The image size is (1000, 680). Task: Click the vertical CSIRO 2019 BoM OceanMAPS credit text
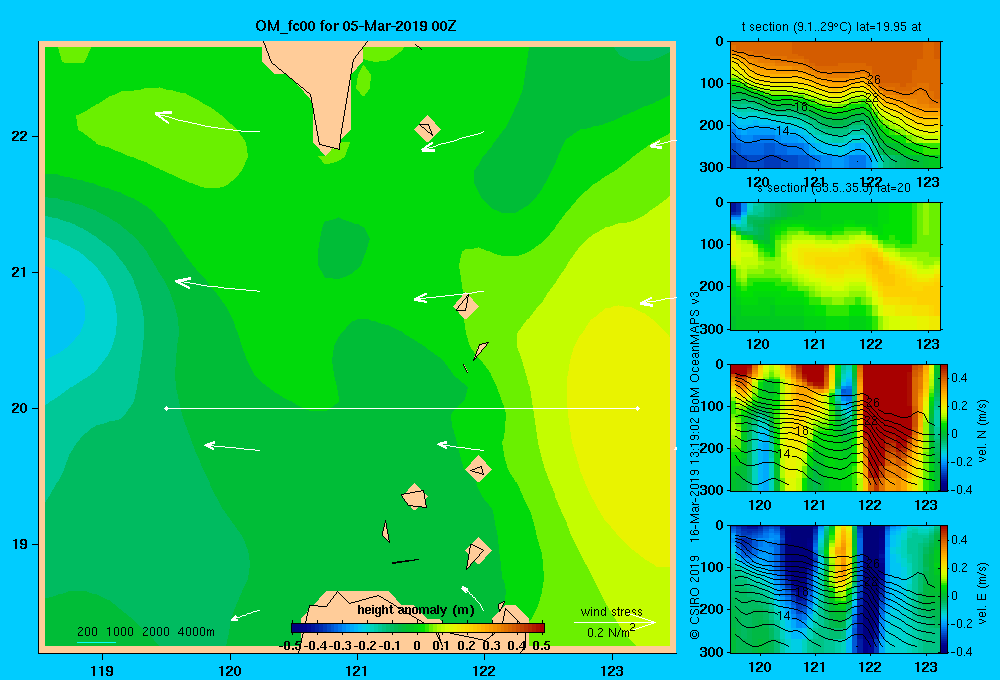coord(695,464)
